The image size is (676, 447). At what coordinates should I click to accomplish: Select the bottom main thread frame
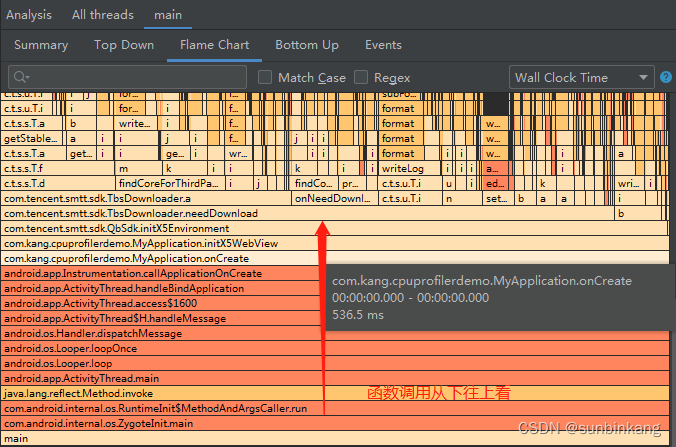(335, 438)
